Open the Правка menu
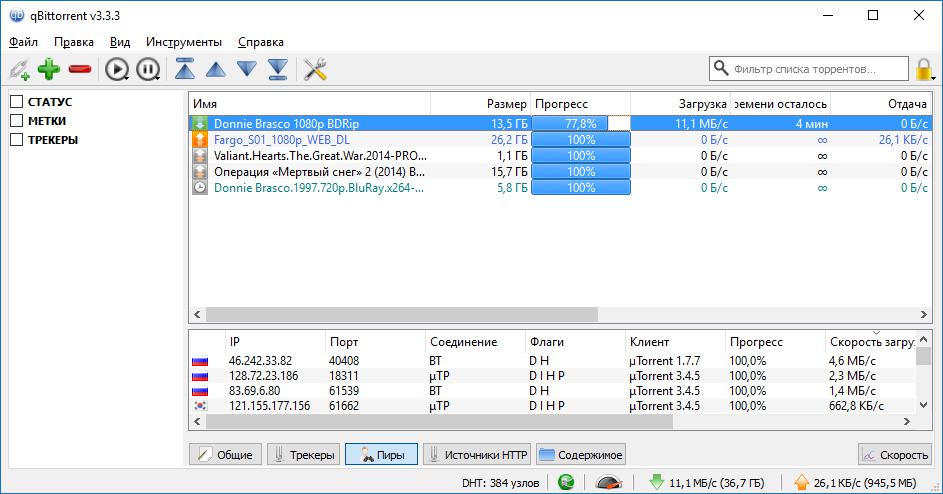 74,42
